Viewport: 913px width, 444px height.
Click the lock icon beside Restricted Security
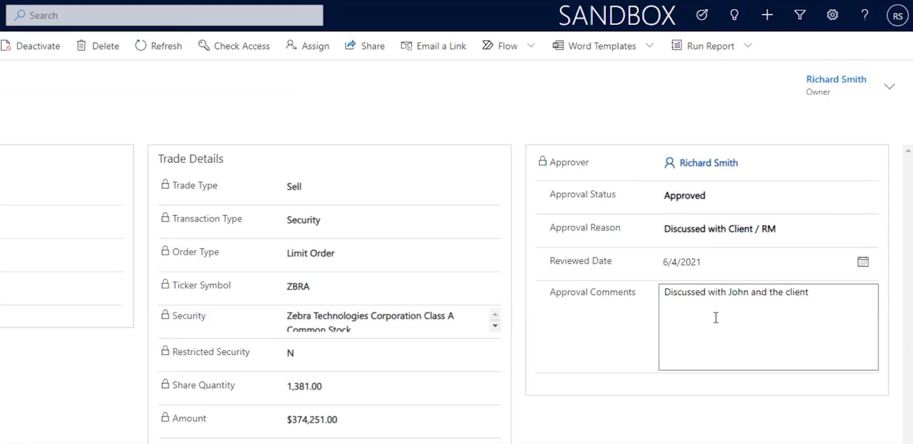pyautogui.click(x=165, y=351)
